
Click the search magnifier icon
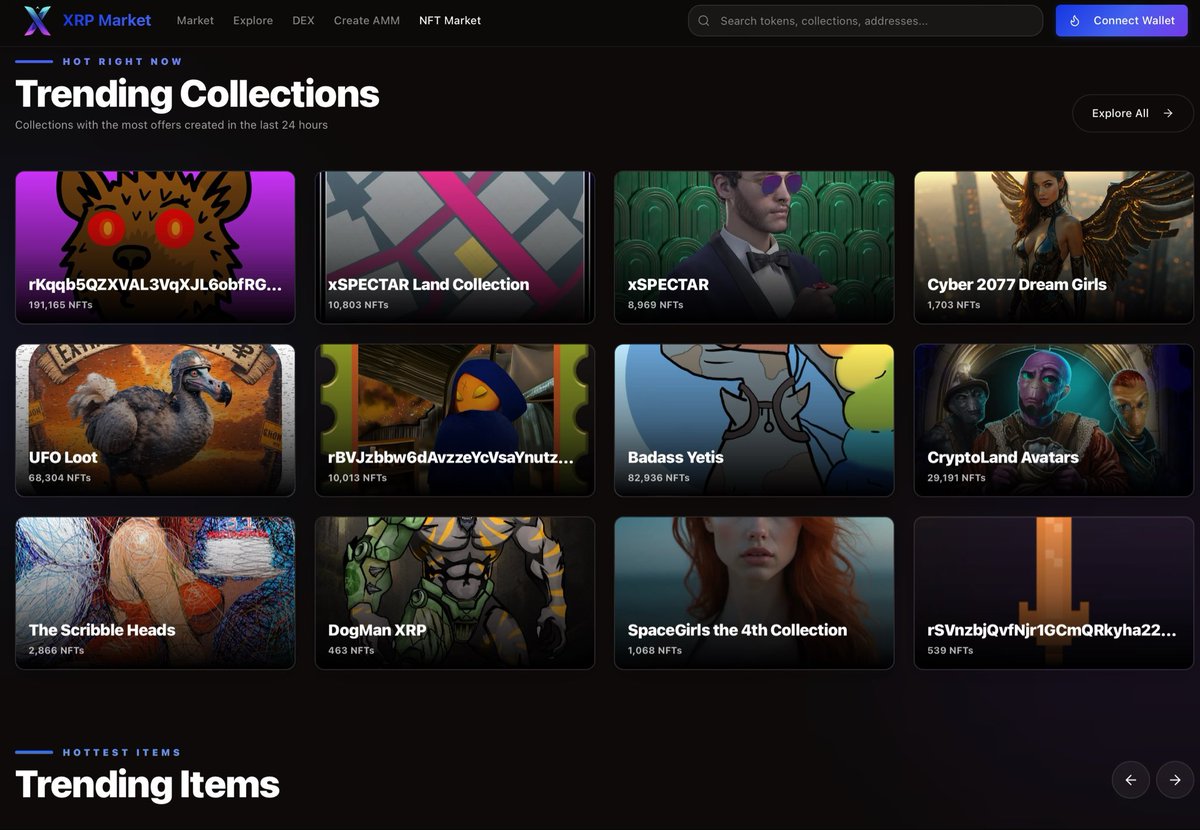pos(704,20)
